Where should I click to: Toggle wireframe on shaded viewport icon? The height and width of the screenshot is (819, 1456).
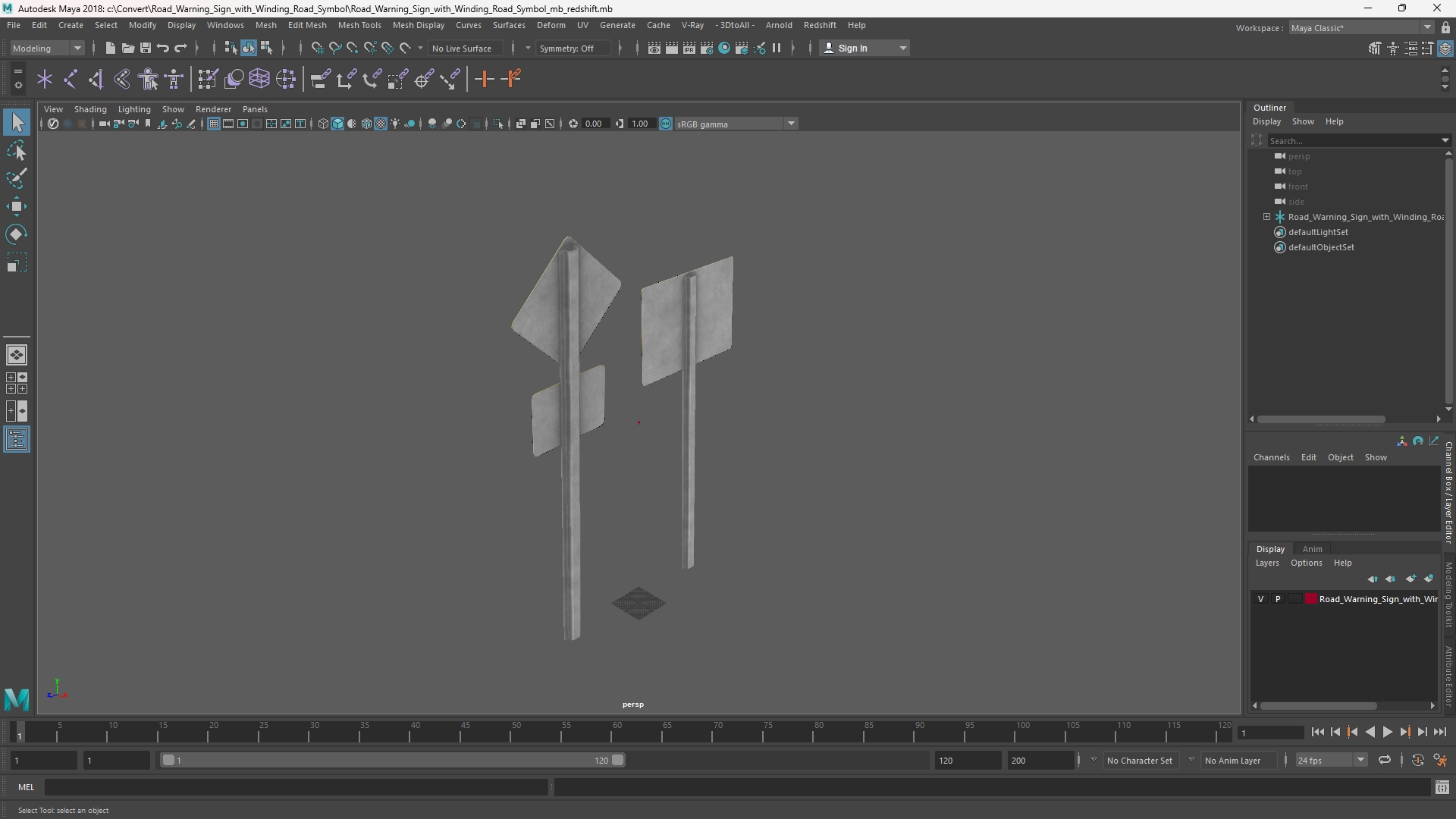tap(366, 124)
